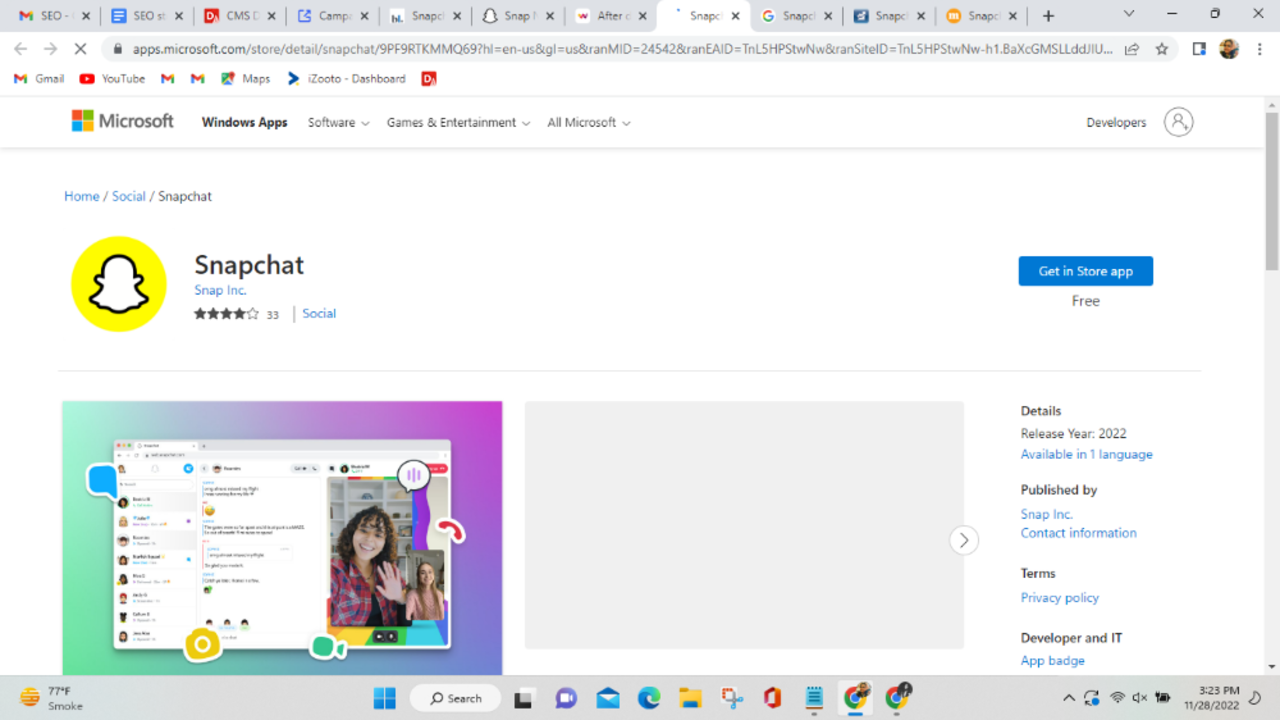Go to Home breadcrumb link
1280x720 pixels.
(82, 196)
